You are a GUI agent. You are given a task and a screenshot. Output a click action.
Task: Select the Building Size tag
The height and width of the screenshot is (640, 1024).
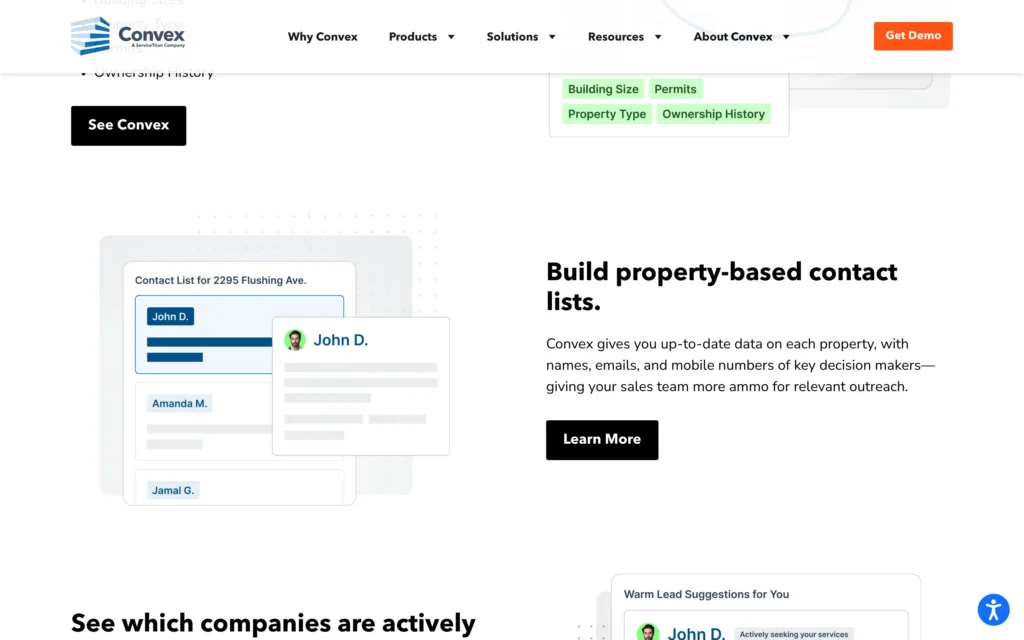603,89
